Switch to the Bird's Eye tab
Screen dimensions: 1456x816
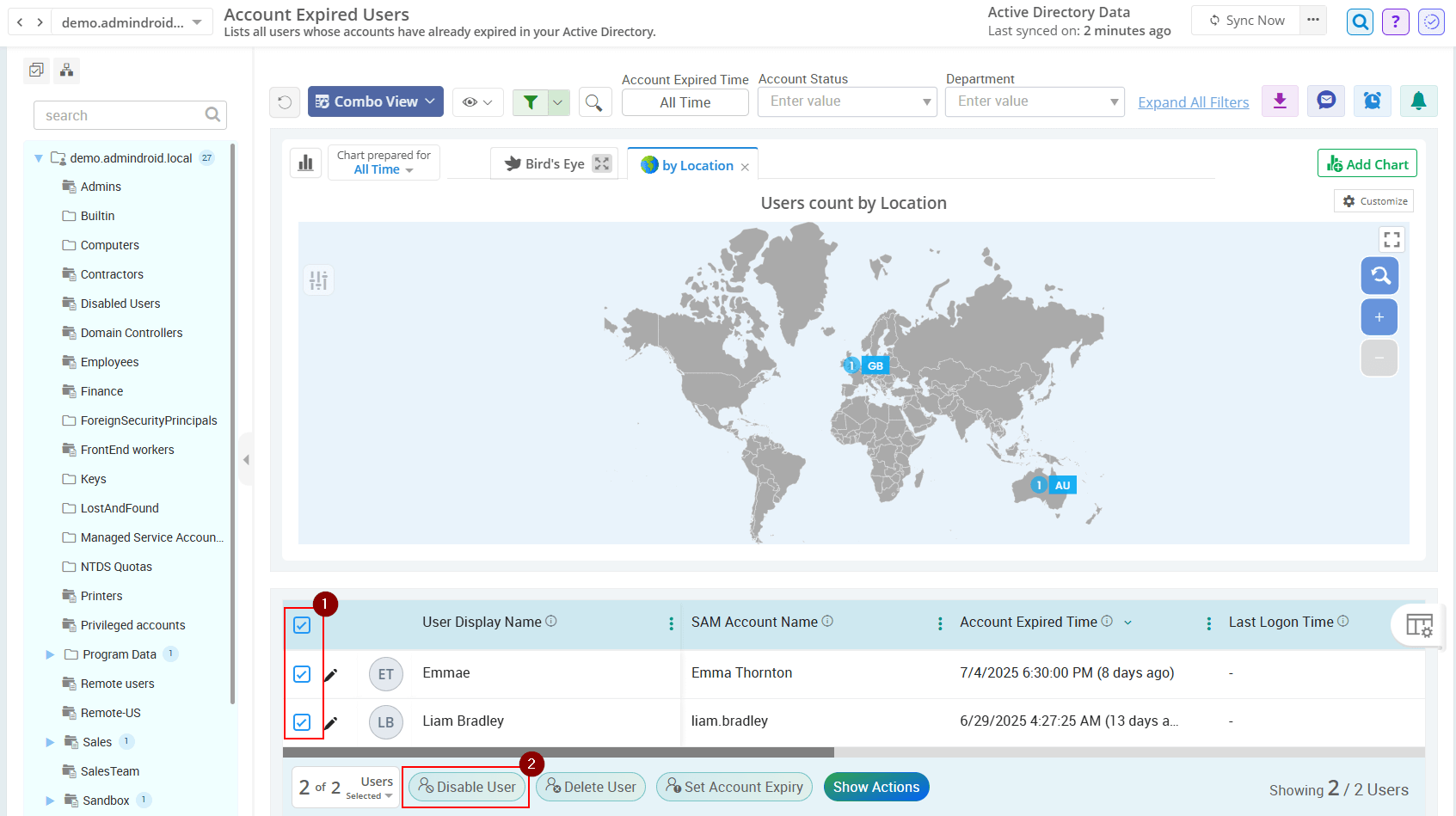tap(545, 163)
